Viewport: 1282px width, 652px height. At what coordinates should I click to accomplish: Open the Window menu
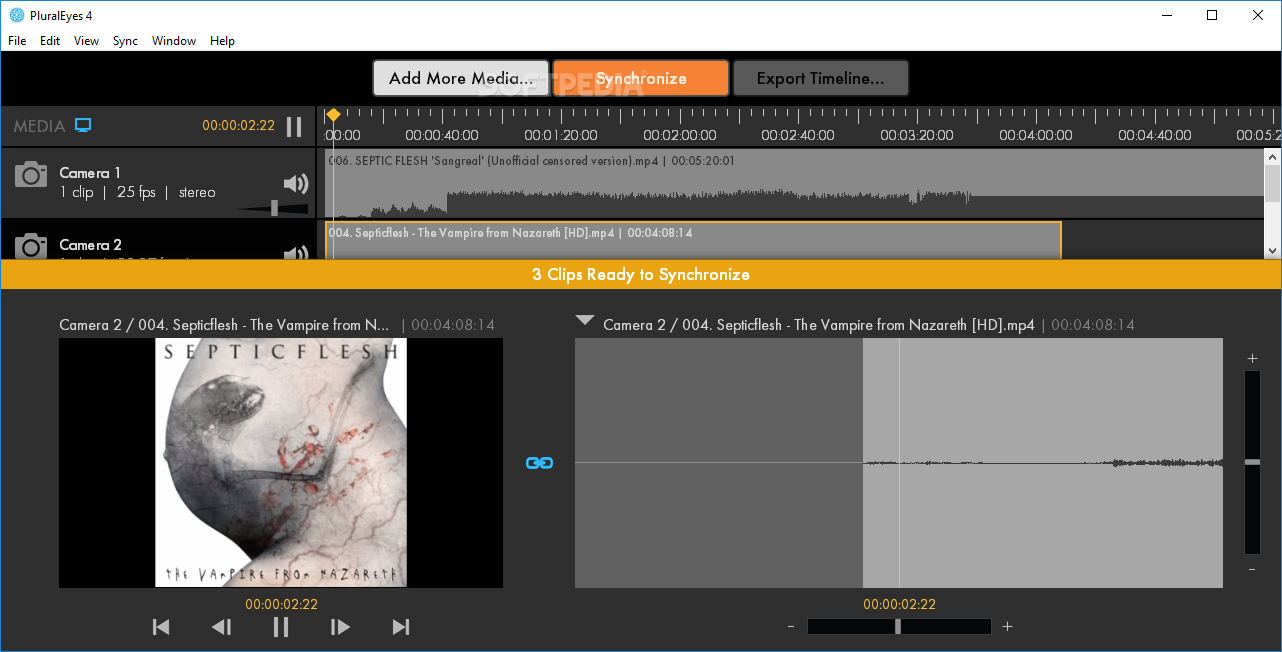174,41
